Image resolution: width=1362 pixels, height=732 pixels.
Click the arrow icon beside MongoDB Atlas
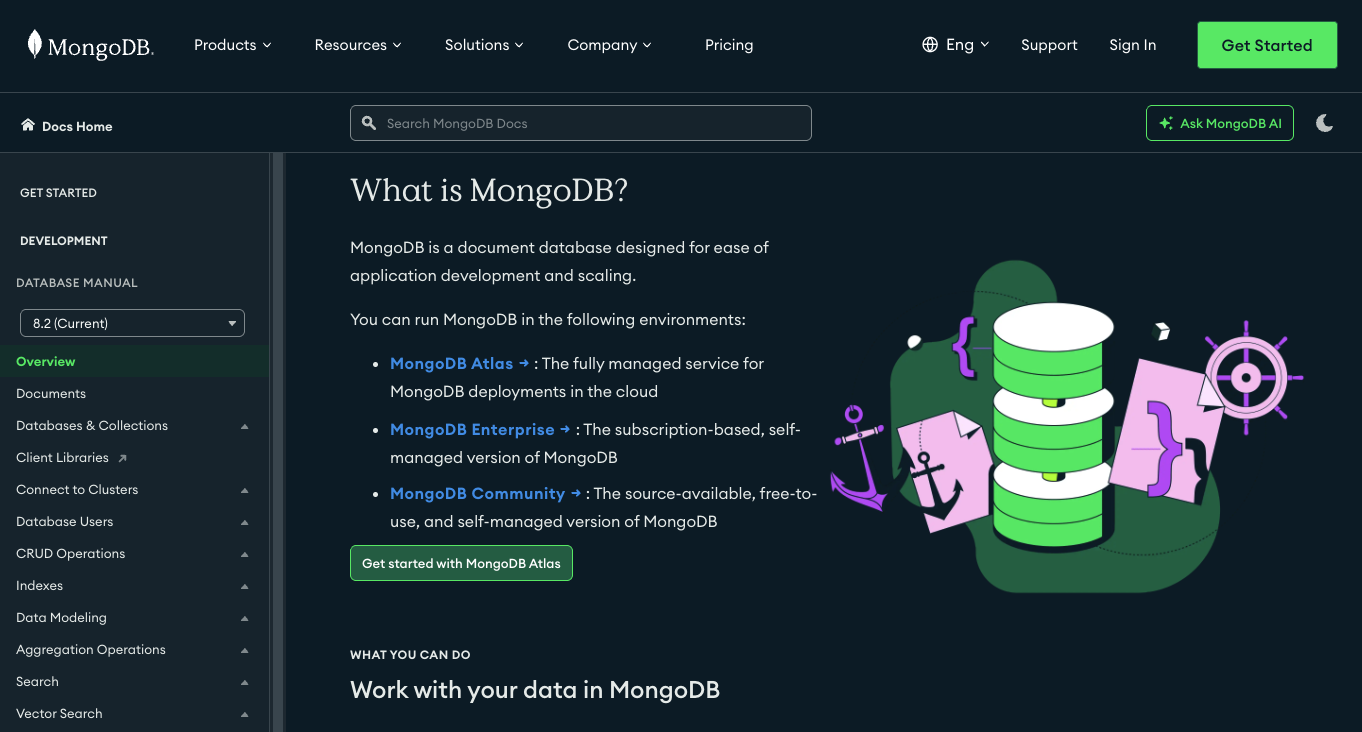(x=524, y=363)
